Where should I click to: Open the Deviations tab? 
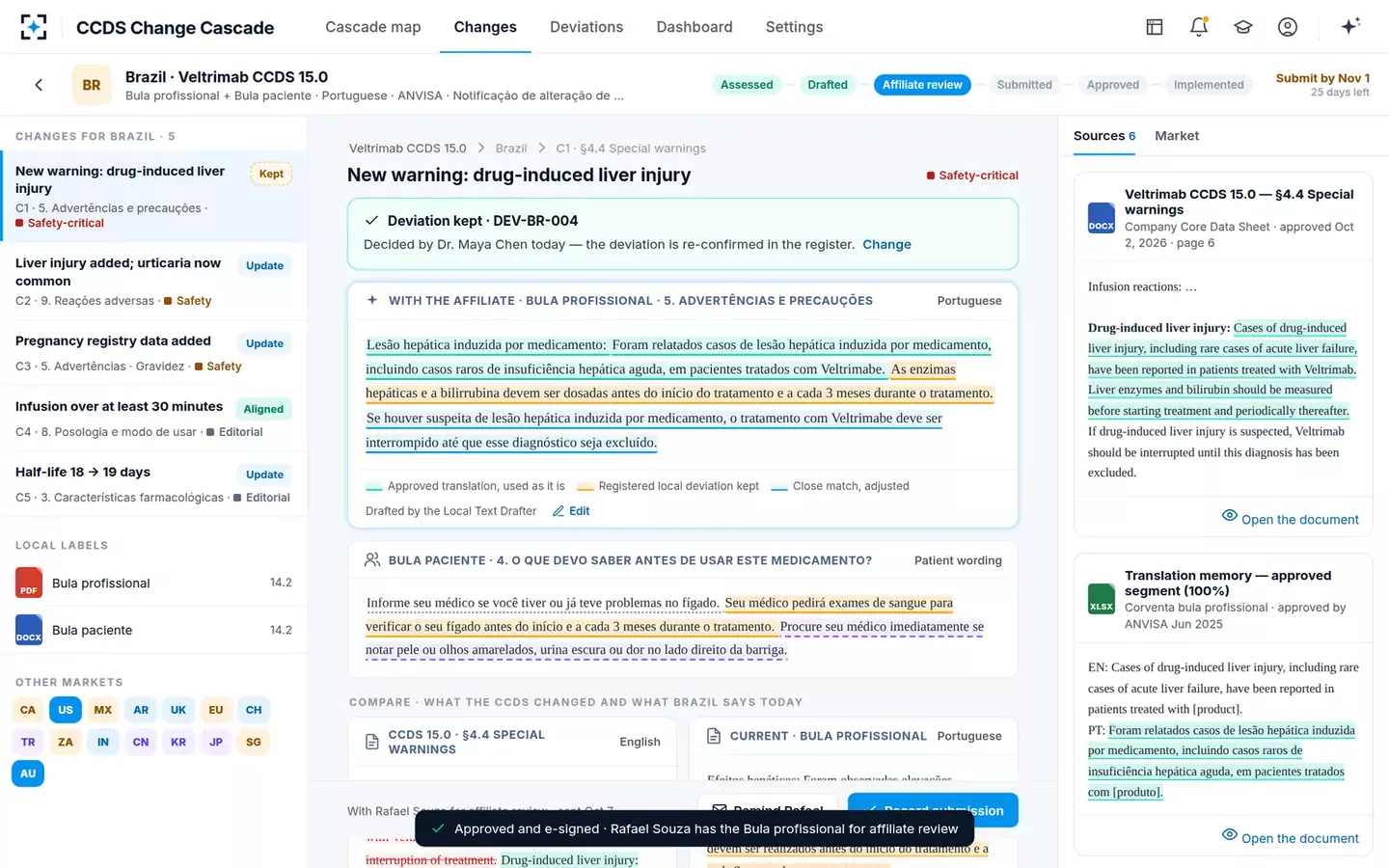click(586, 27)
